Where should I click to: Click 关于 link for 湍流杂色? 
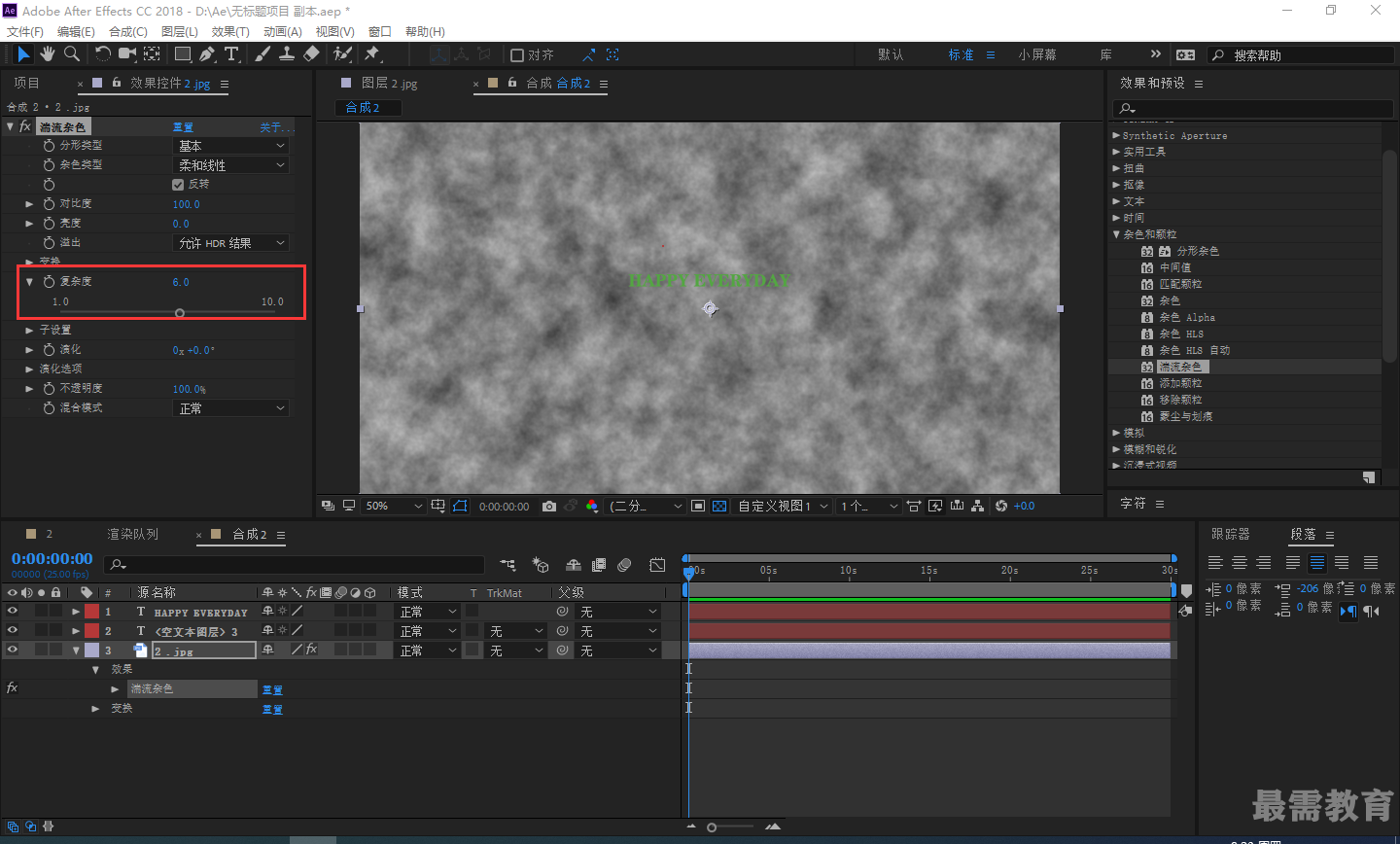click(x=275, y=127)
